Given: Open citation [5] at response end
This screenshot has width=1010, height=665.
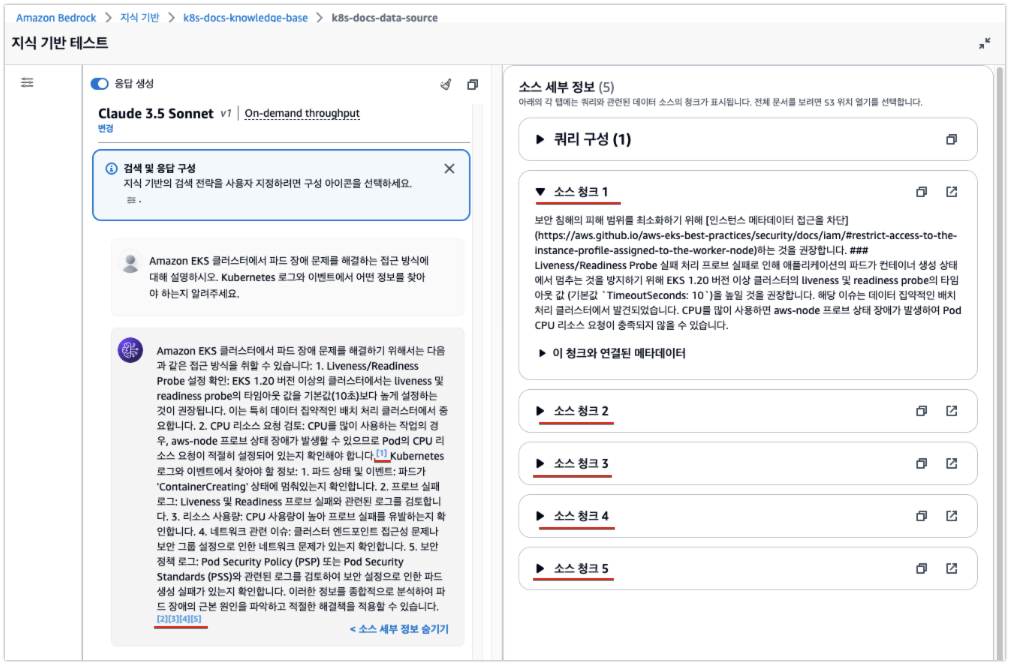Looking at the screenshot, I should [196, 619].
